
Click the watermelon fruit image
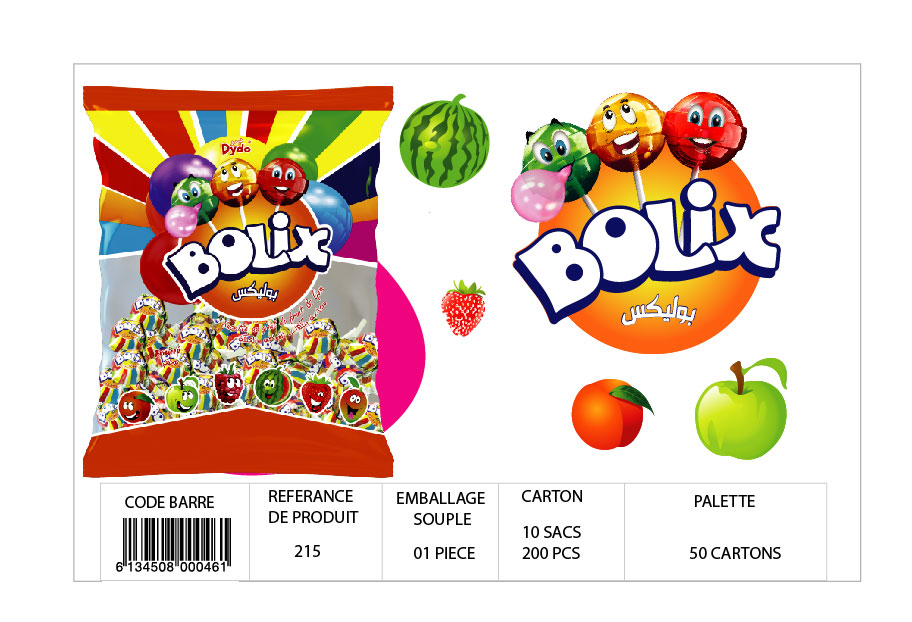pos(445,141)
